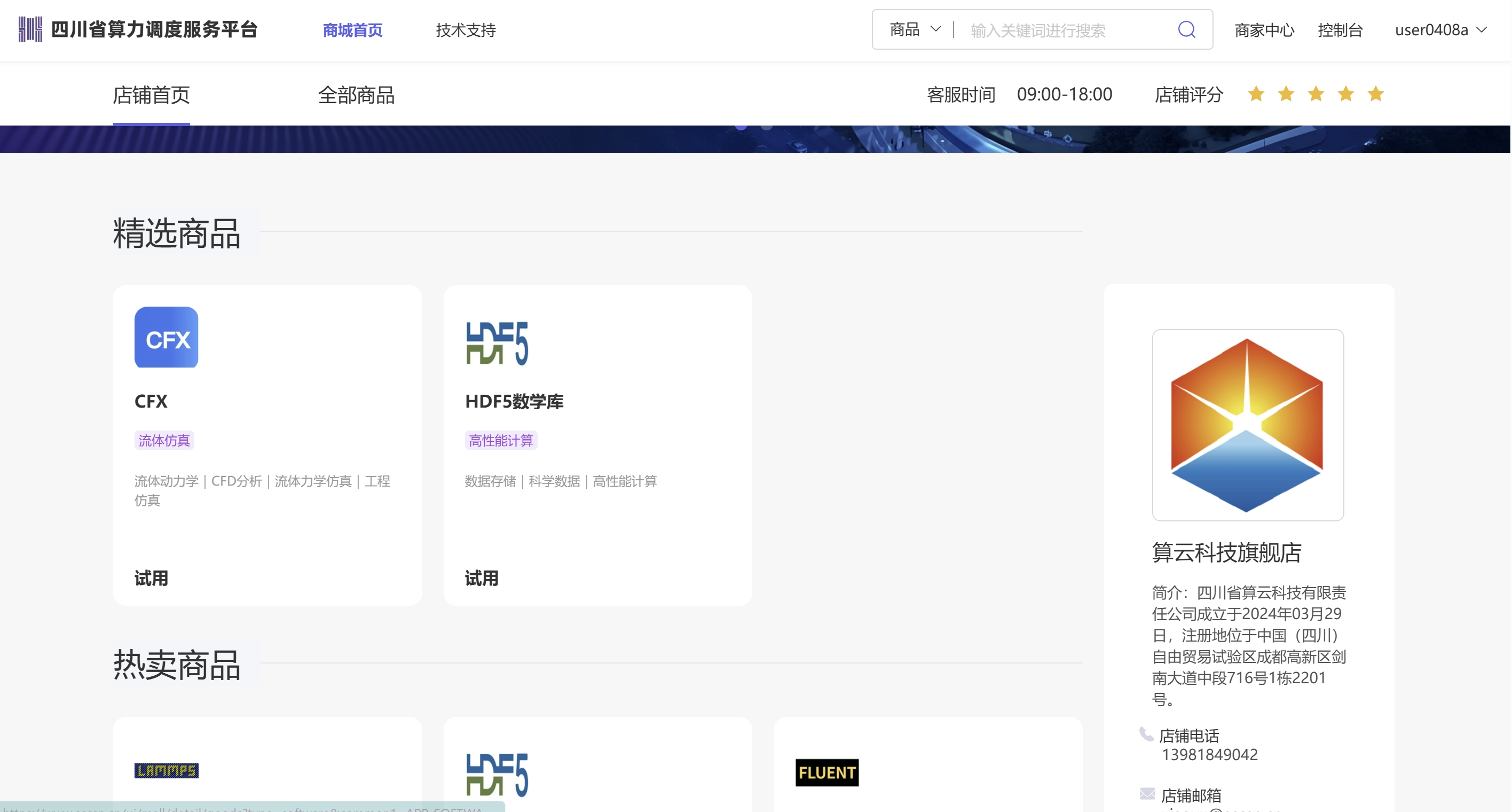
Task: Open the user0408a account menu
Action: click(1440, 30)
